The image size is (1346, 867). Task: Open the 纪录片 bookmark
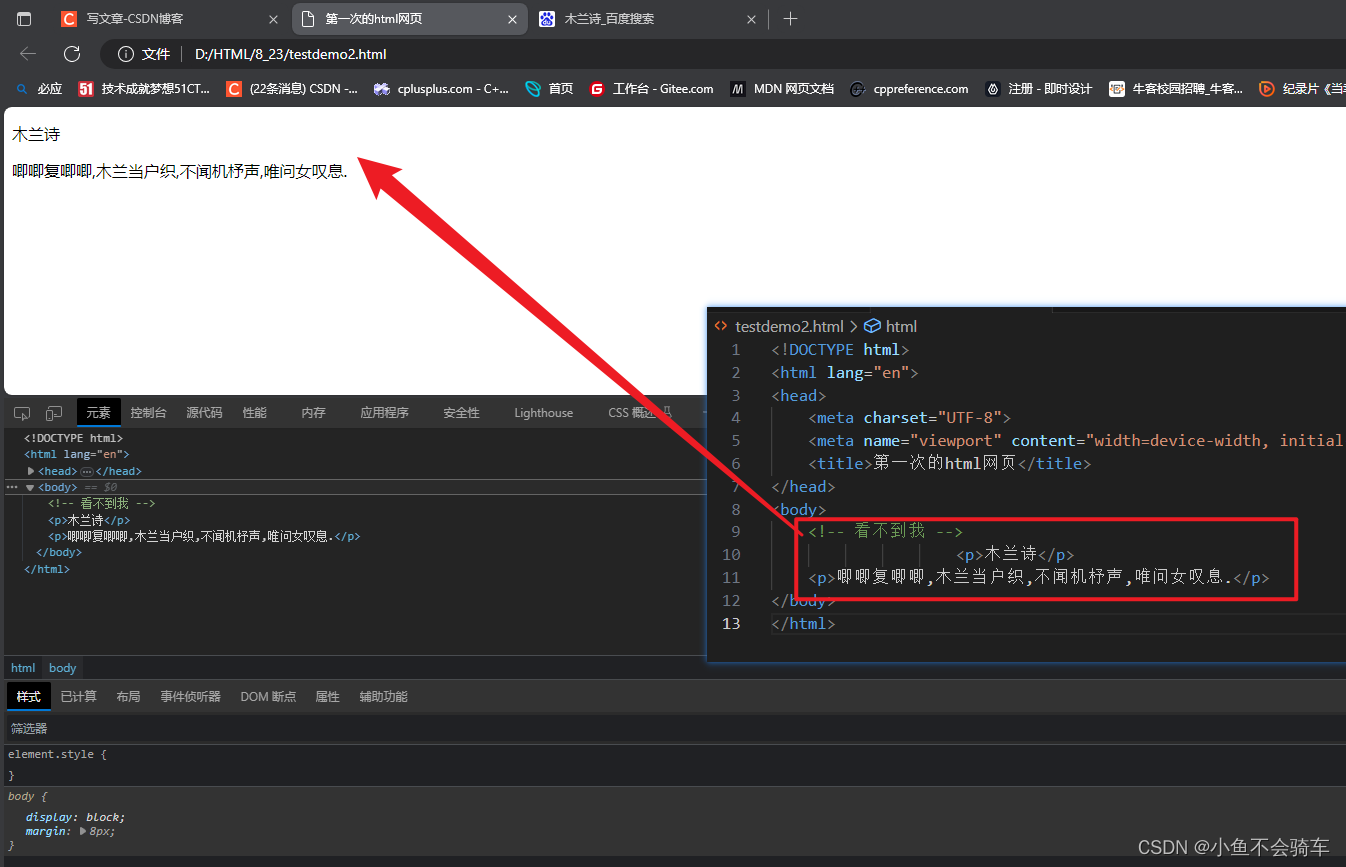[x=1301, y=89]
